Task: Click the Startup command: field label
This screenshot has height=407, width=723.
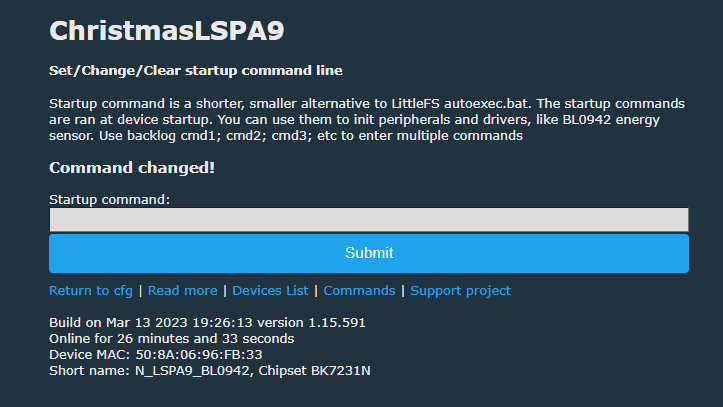Action: pos(109,200)
